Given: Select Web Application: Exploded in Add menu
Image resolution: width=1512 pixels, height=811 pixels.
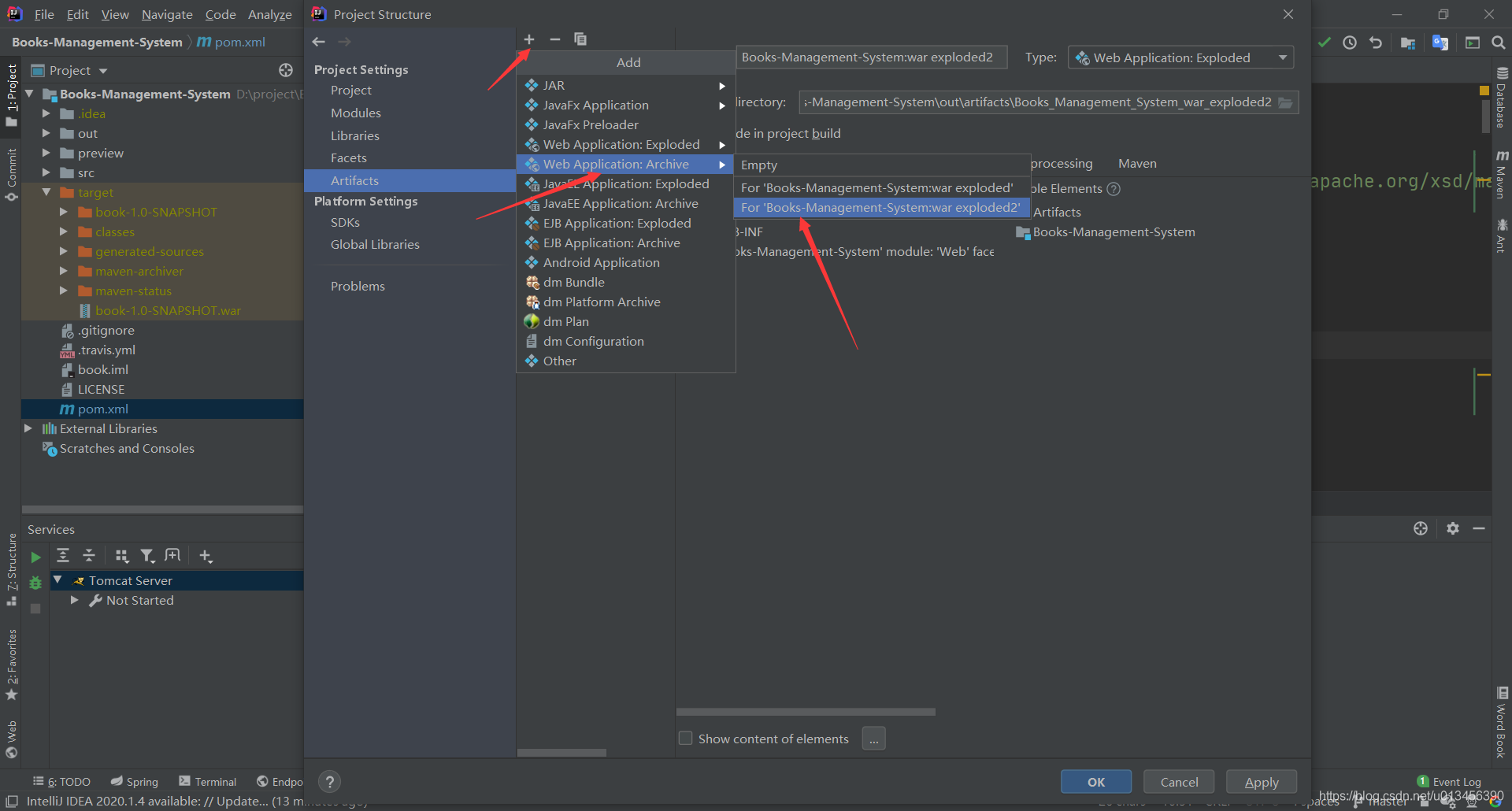Looking at the screenshot, I should [626, 144].
